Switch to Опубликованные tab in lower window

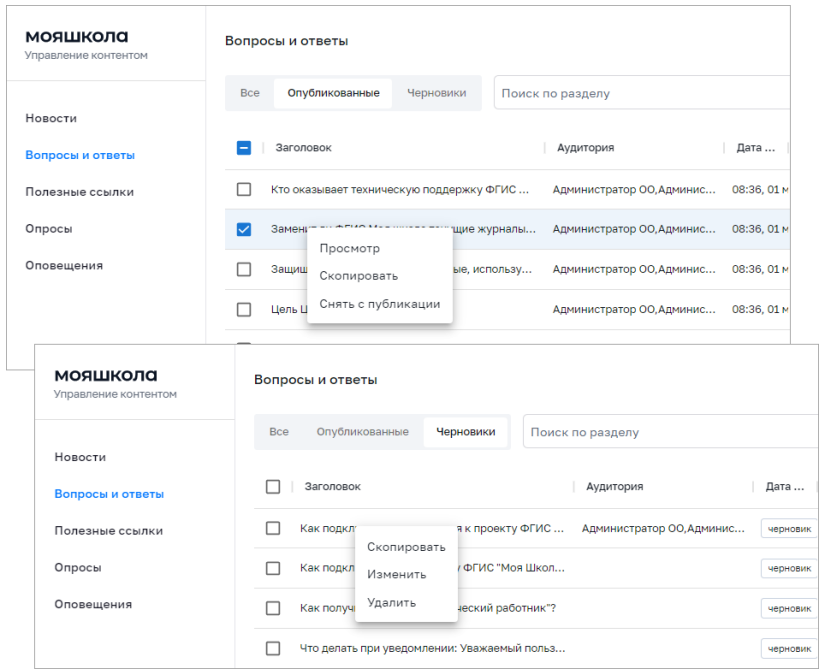click(362, 432)
